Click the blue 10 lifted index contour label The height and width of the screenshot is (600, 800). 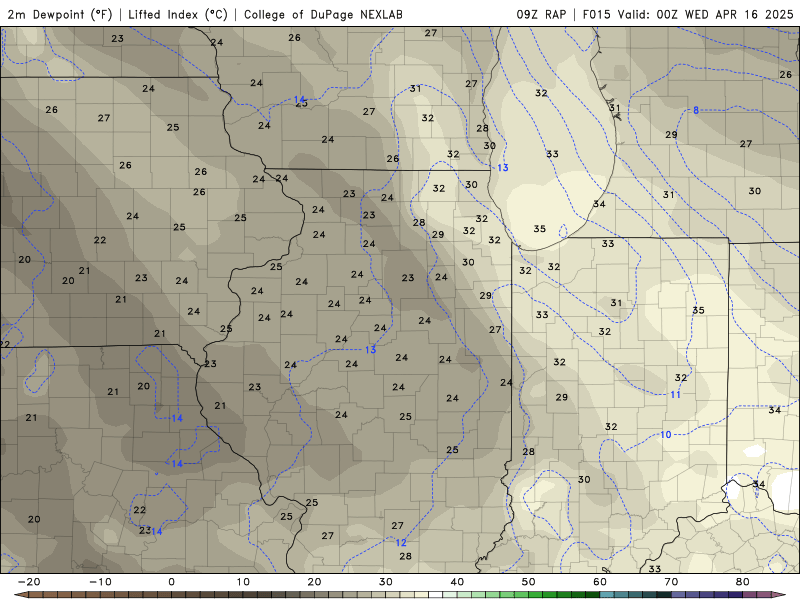[666, 435]
